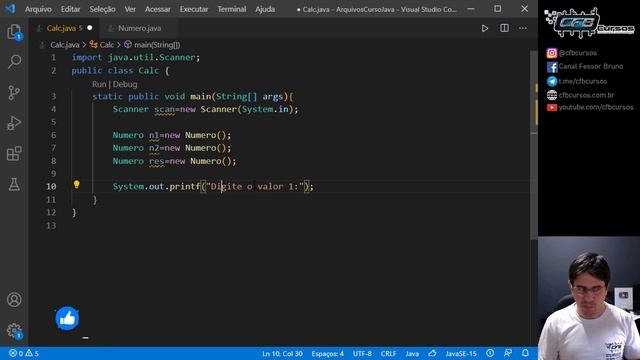
Task: Switch to the Calc.java tab
Action: pos(64,28)
